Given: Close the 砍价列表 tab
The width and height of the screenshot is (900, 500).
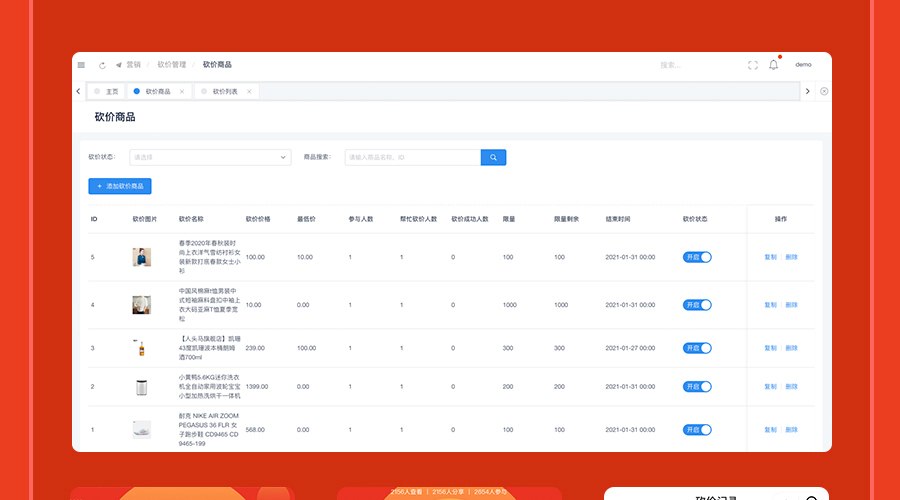Looking at the screenshot, I should point(249,92).
